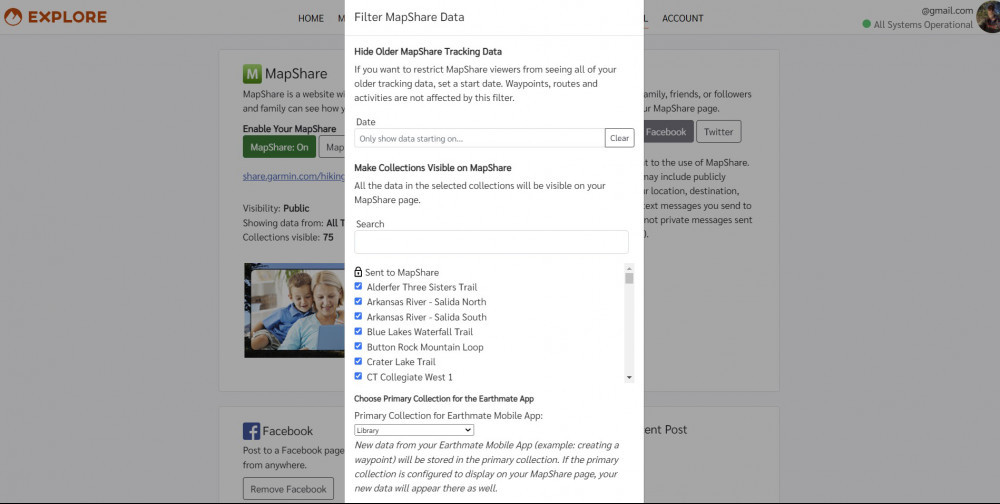Open the ACCOUNT navigation menu item

(x=682, y=18)
